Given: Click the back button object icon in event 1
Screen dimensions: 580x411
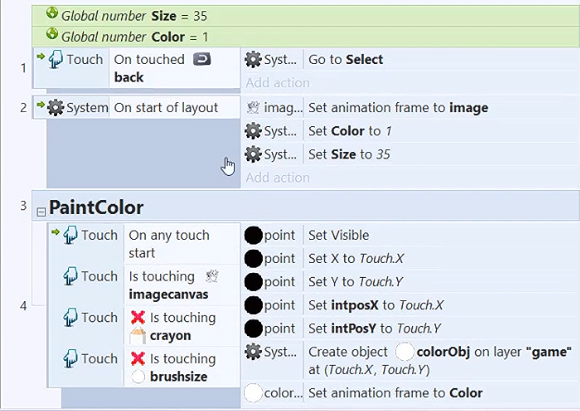Looking at the screenshot, I should click(x=202, y=59).
